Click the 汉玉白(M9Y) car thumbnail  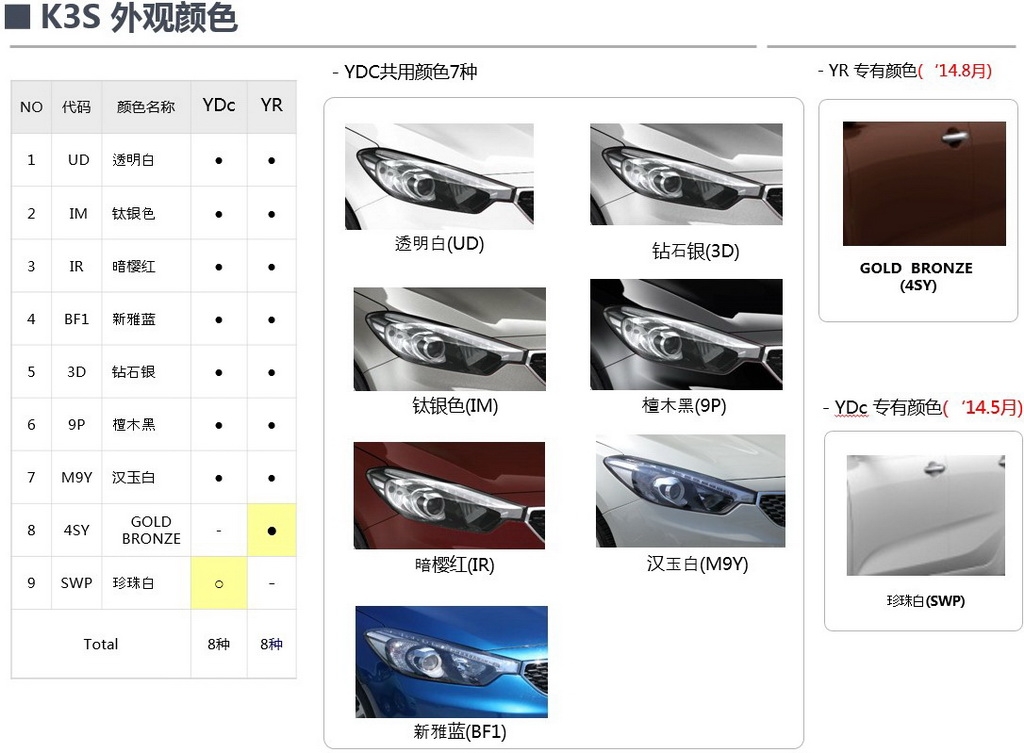690,491
